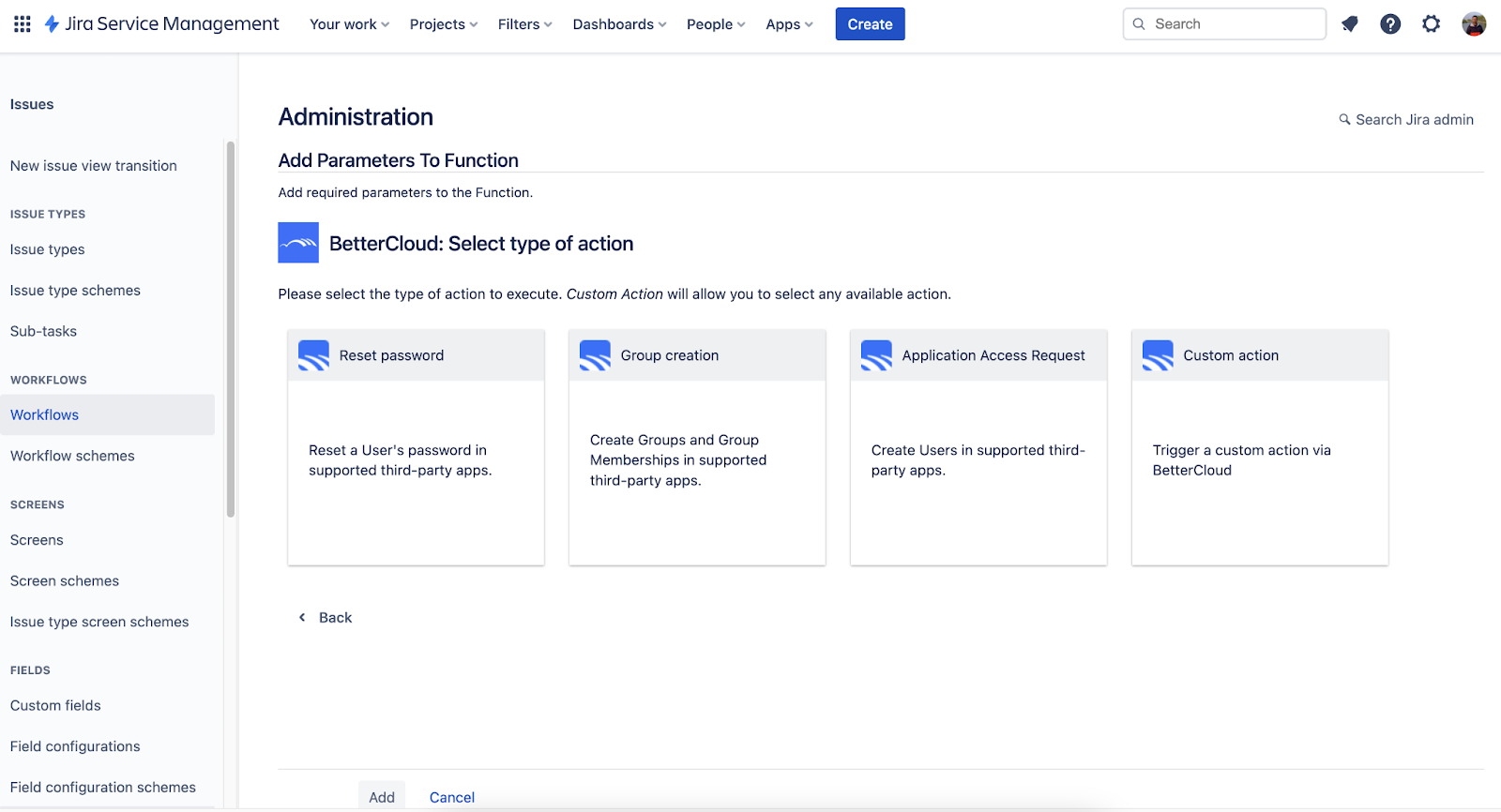Image resolution: width=1501 pixels, height=812 pixels.
Task: Click the blue Create button
Action: click(870, 24)
